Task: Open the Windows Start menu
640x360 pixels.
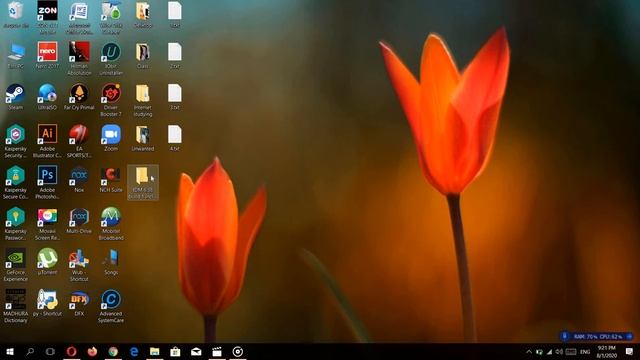Action: click(x=10, y=351)
